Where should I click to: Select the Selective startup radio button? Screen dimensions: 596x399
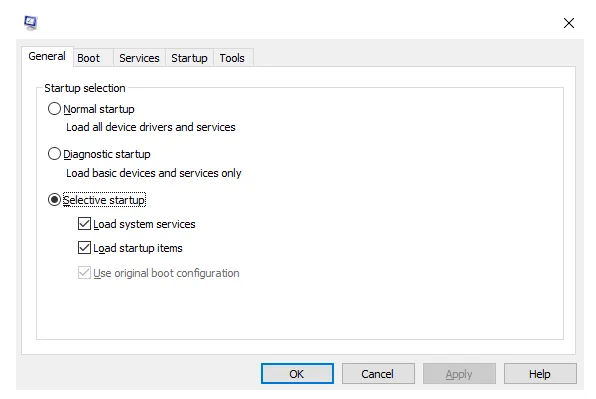pos(54,200)
